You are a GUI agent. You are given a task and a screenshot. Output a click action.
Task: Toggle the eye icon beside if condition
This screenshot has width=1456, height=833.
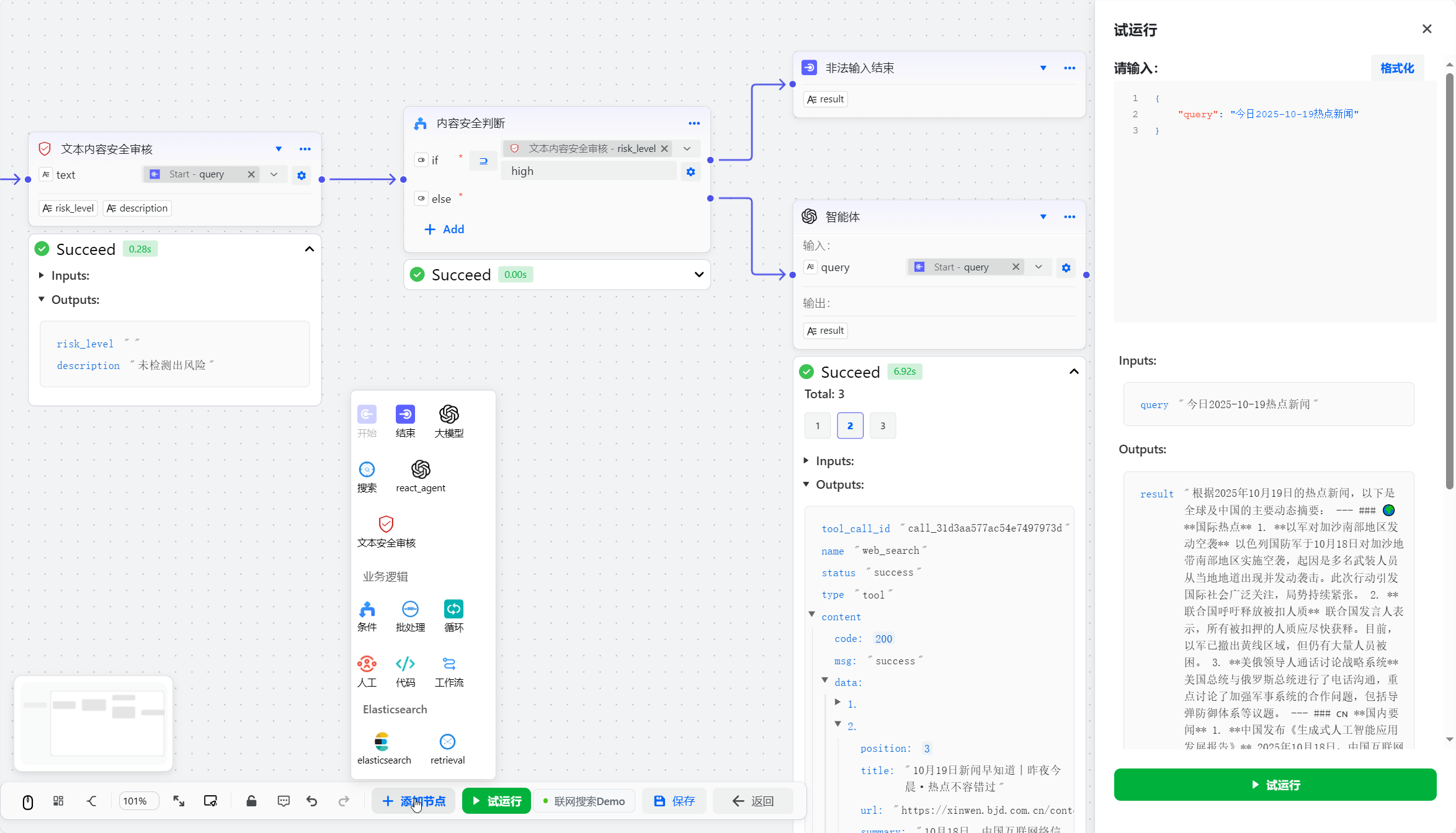421,160
